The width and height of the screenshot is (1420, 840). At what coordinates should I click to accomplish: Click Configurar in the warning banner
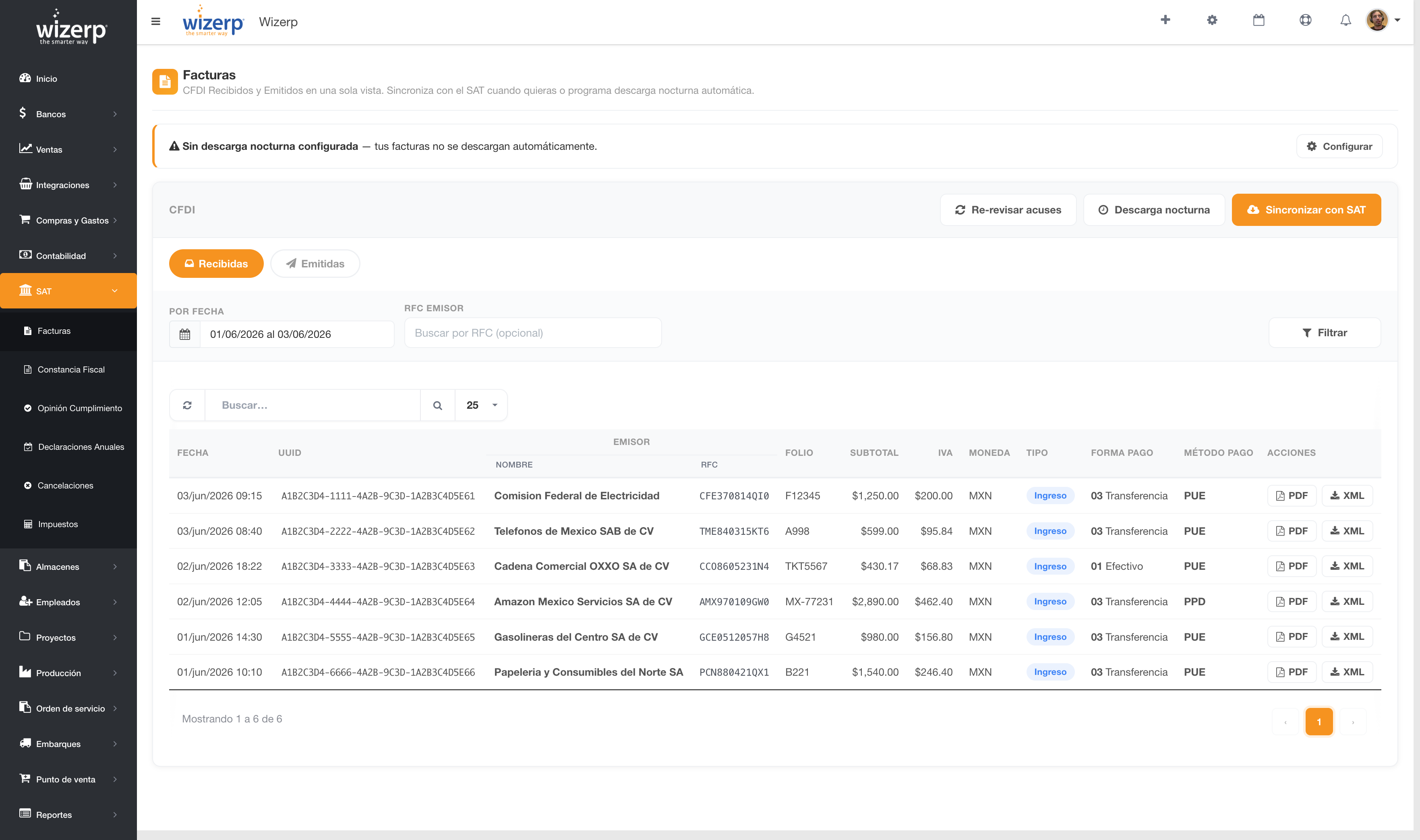click(x=1339, y=146)
